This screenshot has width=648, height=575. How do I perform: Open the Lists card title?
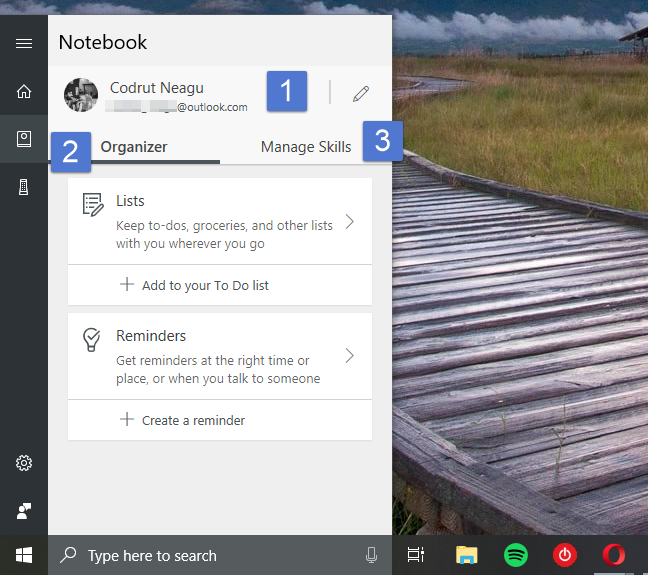[130, 201]
